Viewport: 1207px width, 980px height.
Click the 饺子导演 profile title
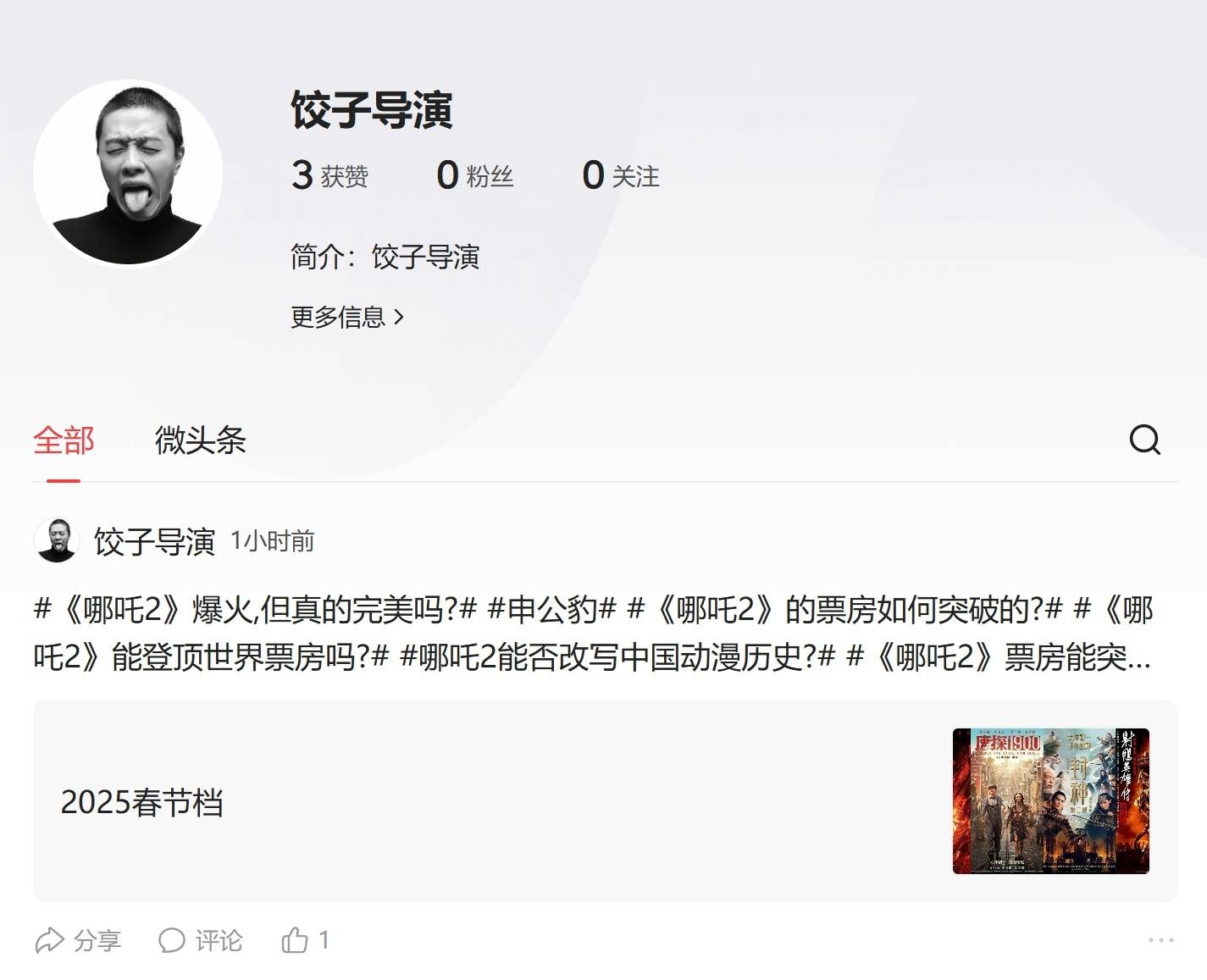pos(372,110)
